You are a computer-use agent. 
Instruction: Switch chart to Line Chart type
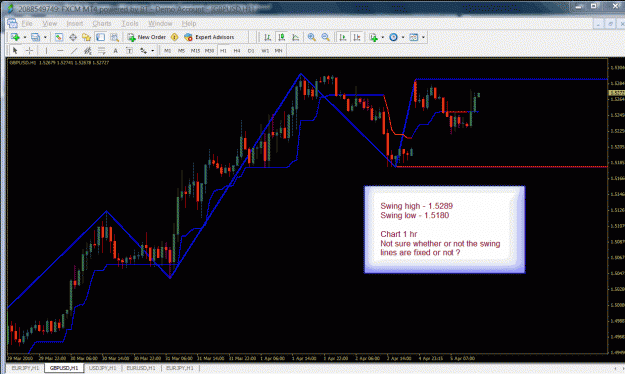[x=295, y=37]
